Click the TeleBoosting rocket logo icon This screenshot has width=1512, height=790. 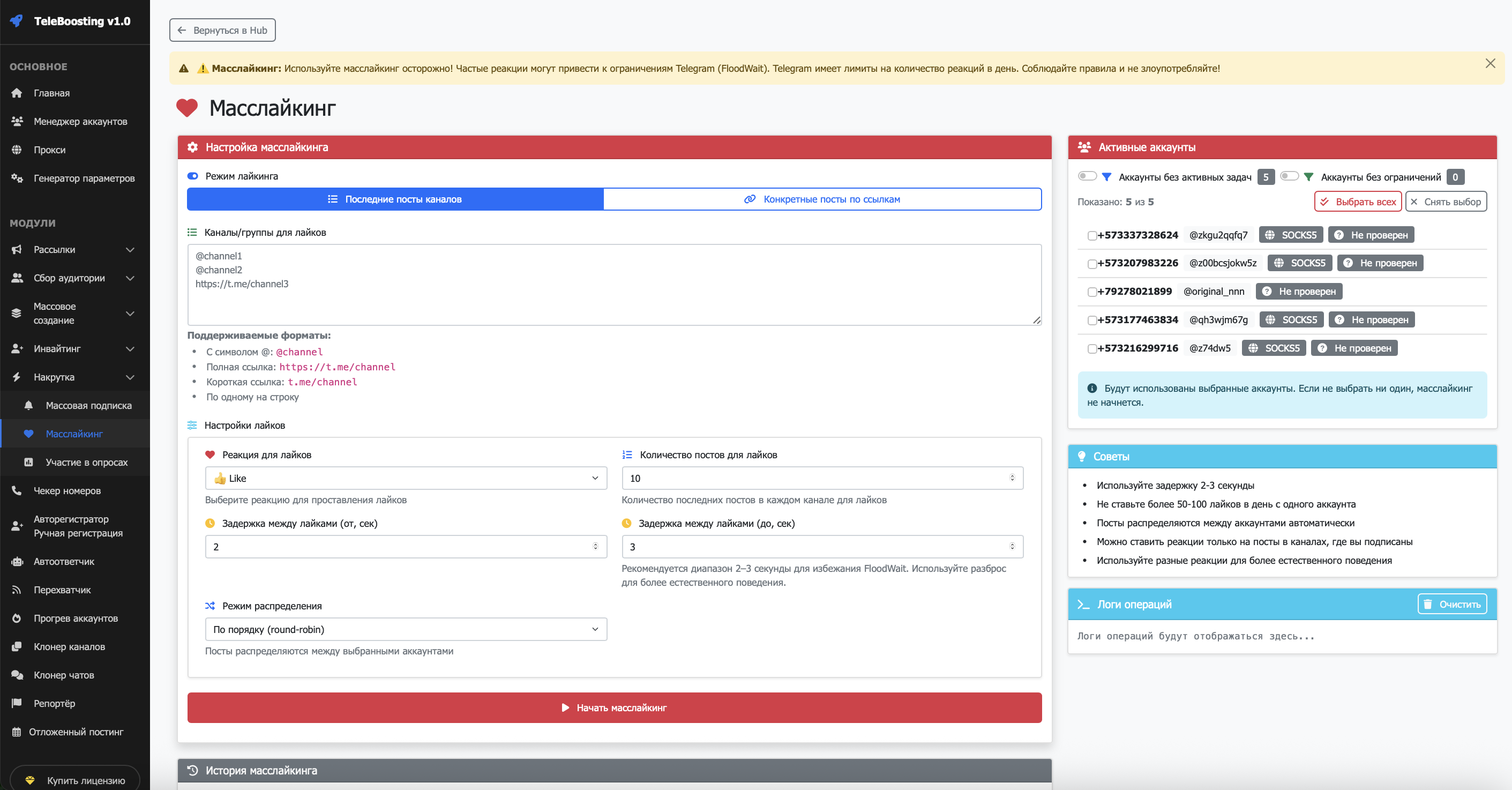tap(17, 21)
